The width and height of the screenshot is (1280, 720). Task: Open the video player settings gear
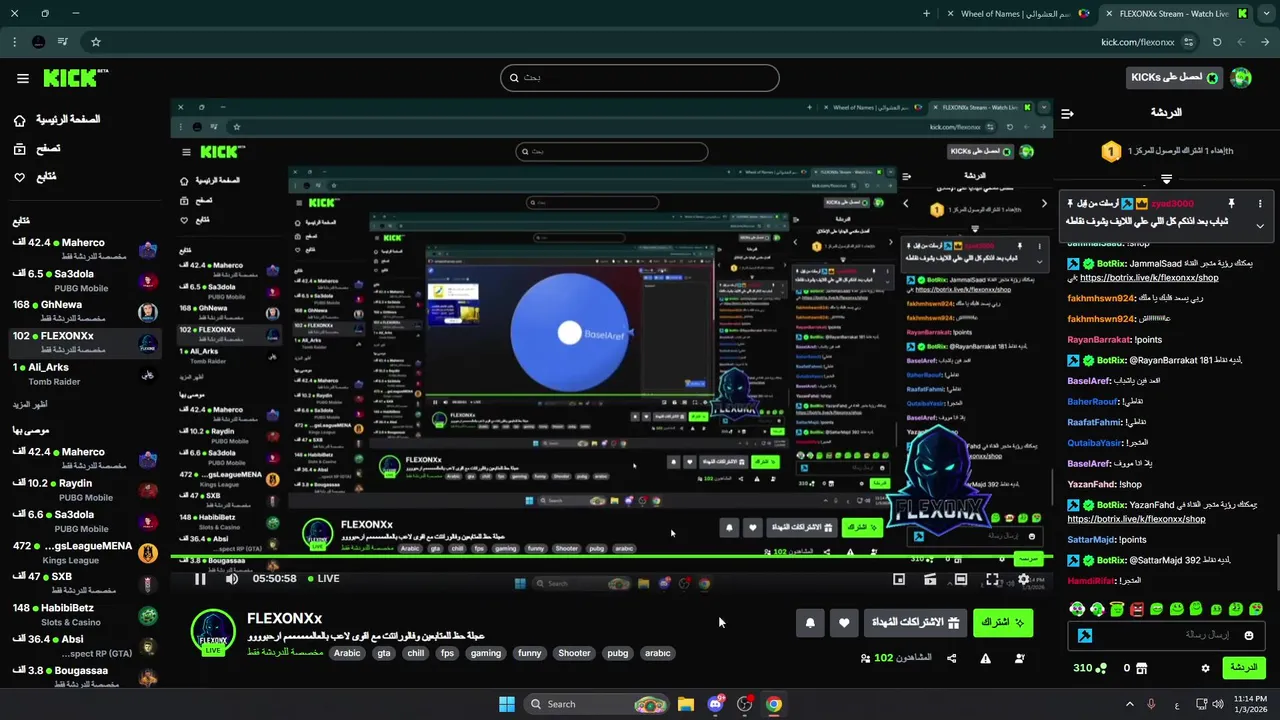tap(1023, 578)
